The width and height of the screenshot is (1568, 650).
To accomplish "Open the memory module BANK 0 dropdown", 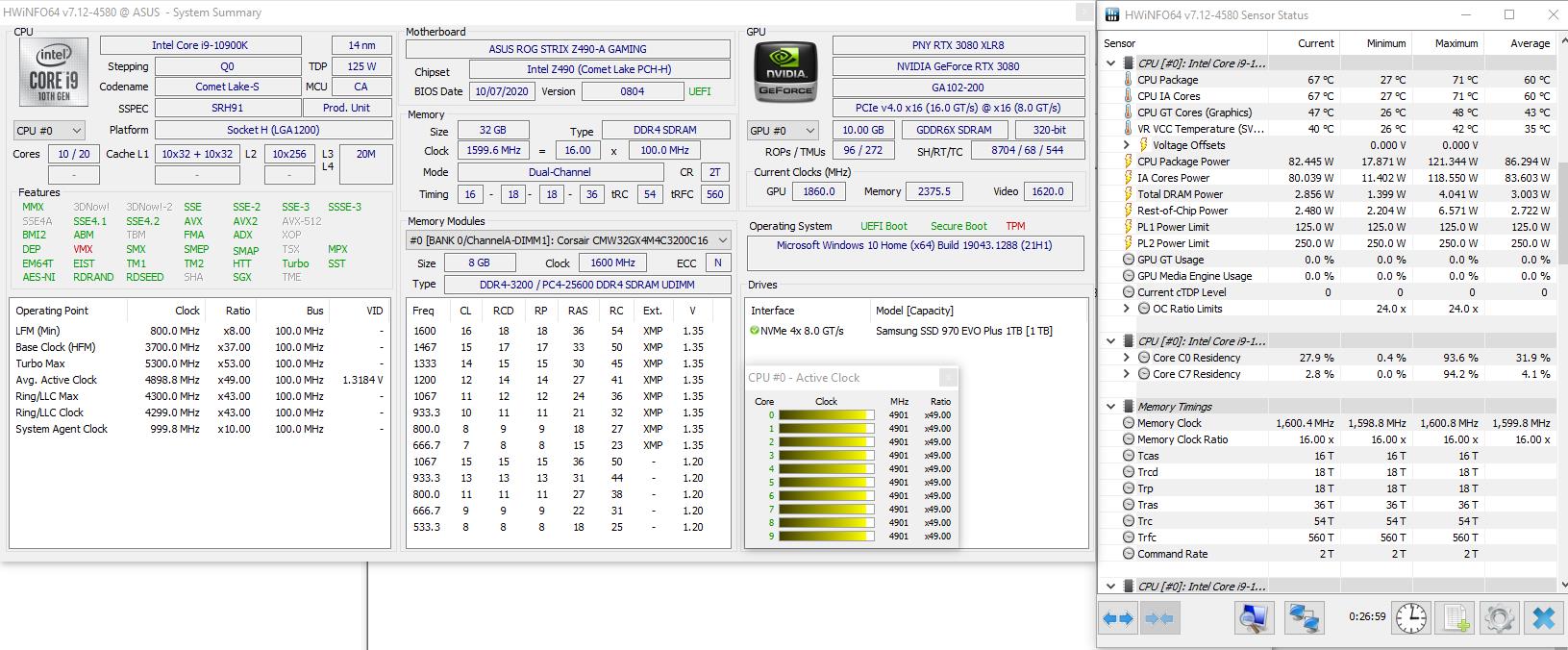I will pyautogui.click(x=568, y=240).
